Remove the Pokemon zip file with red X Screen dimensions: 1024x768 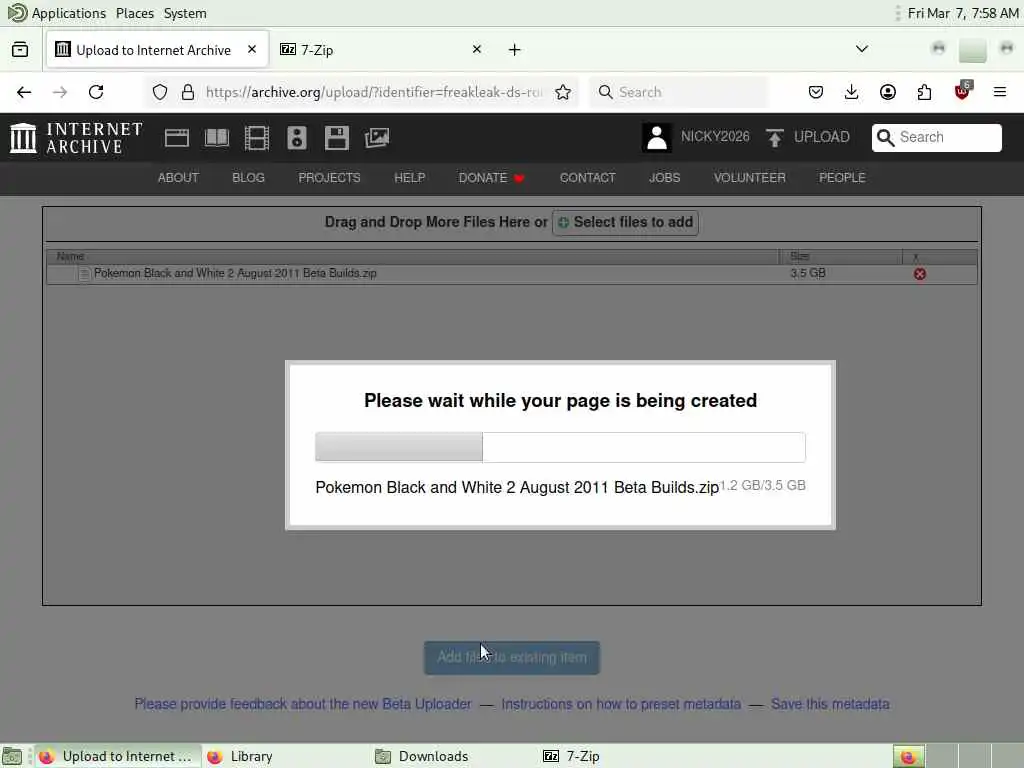(x=920, y=274)
